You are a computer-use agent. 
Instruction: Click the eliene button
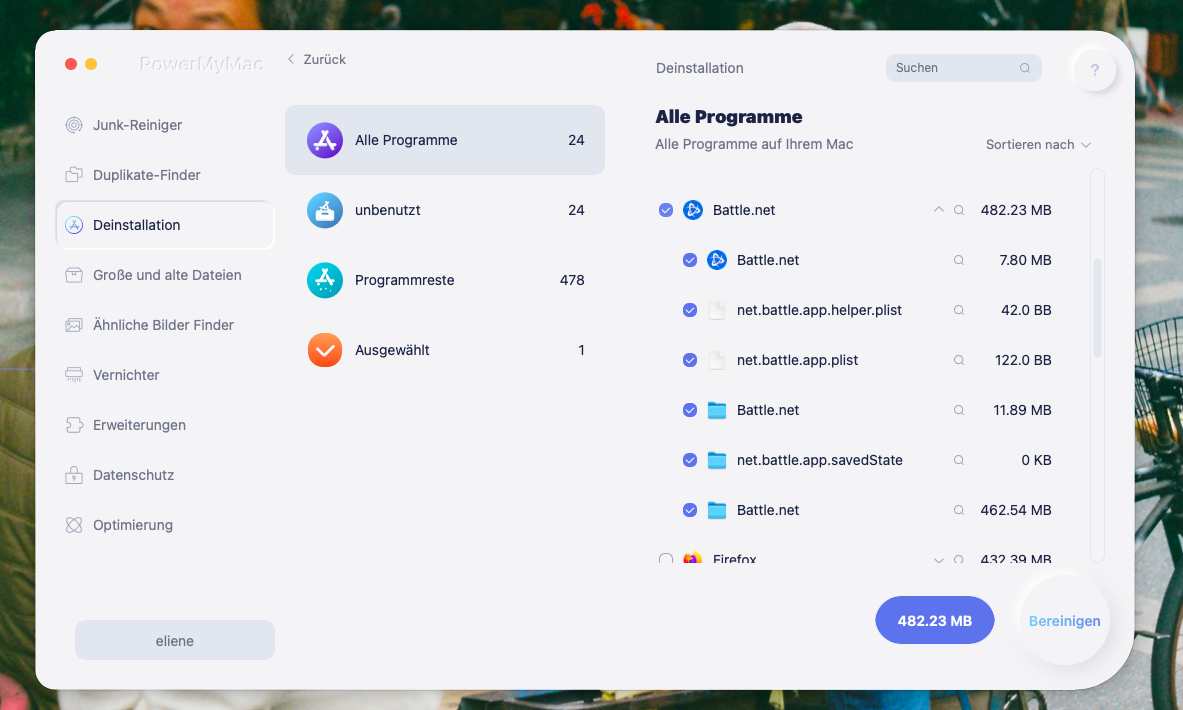pyautogui.click(x=175, y=641)
